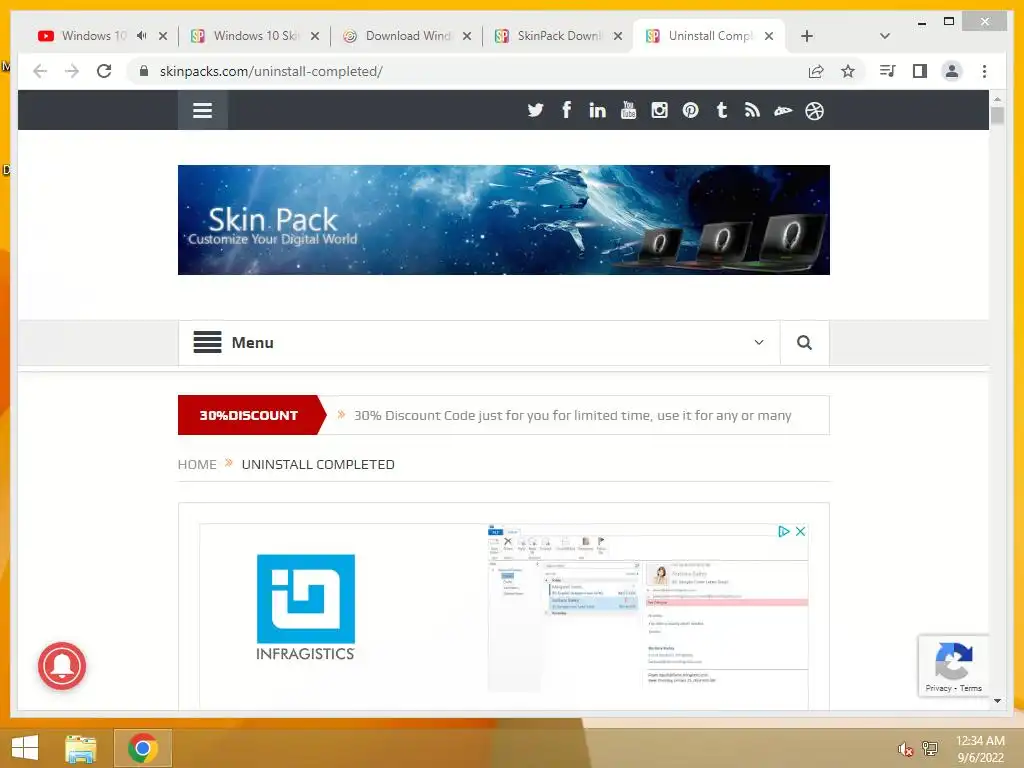Click the Infragistics ad logo
Viewport: 1024px width, 768px height.
(x=306, y=608)
